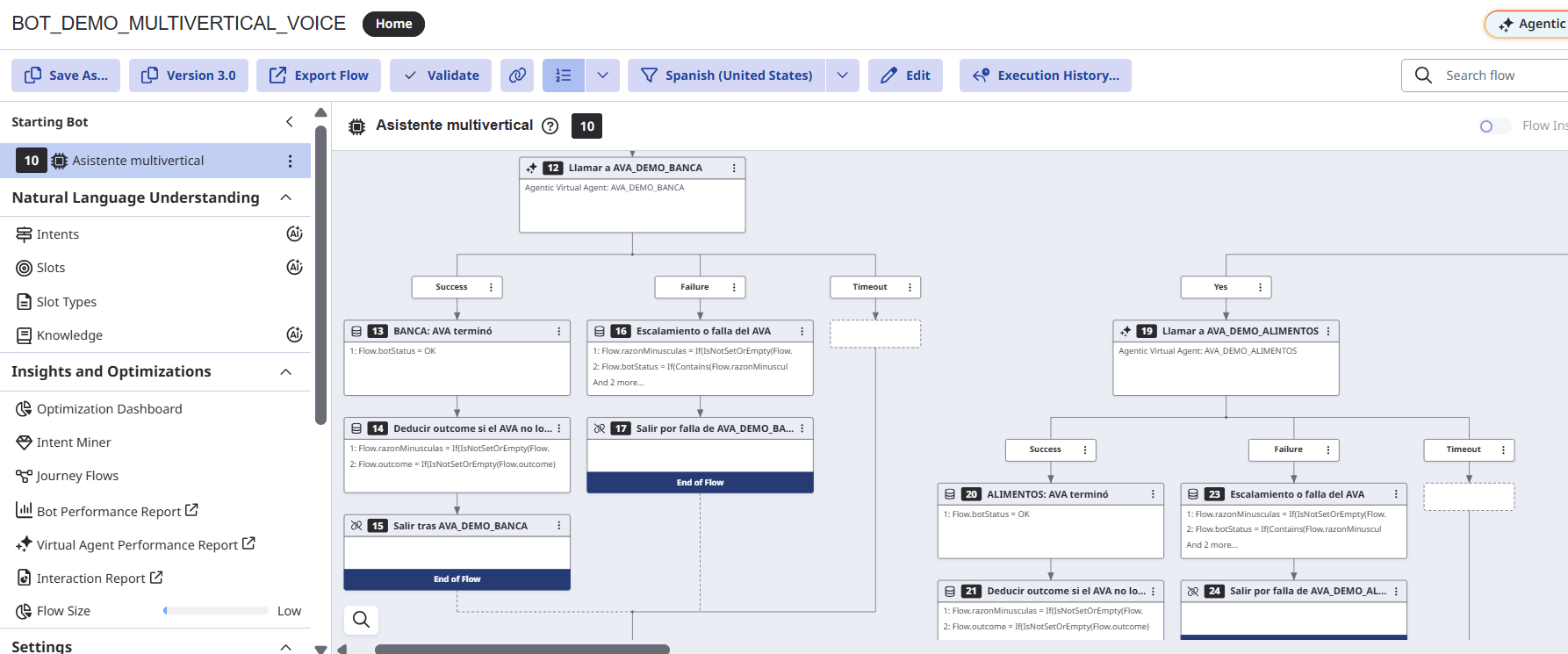The height and width of the screenshot is (654, 1568).
Task: Open the list view dropdown arrow
Action: [602, 75]
